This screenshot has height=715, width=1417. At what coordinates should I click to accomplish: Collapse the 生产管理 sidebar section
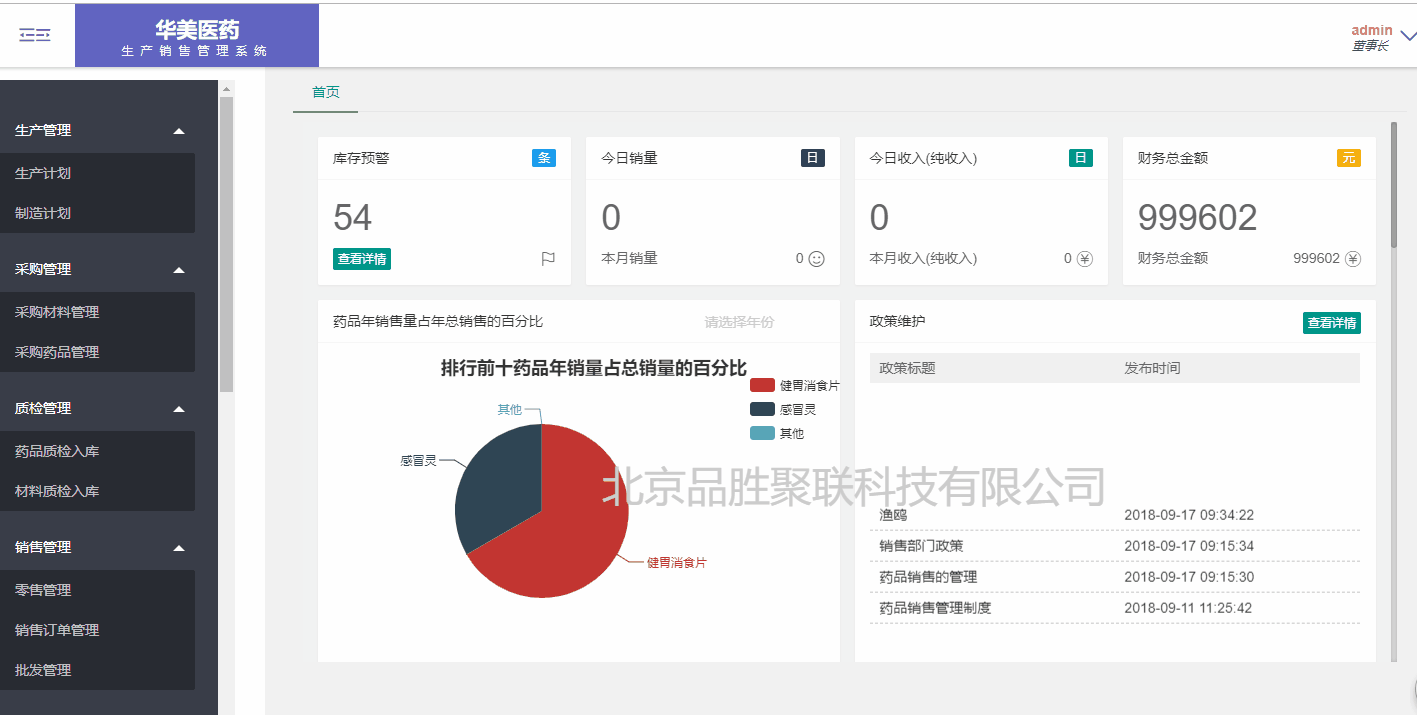[178, 131]
